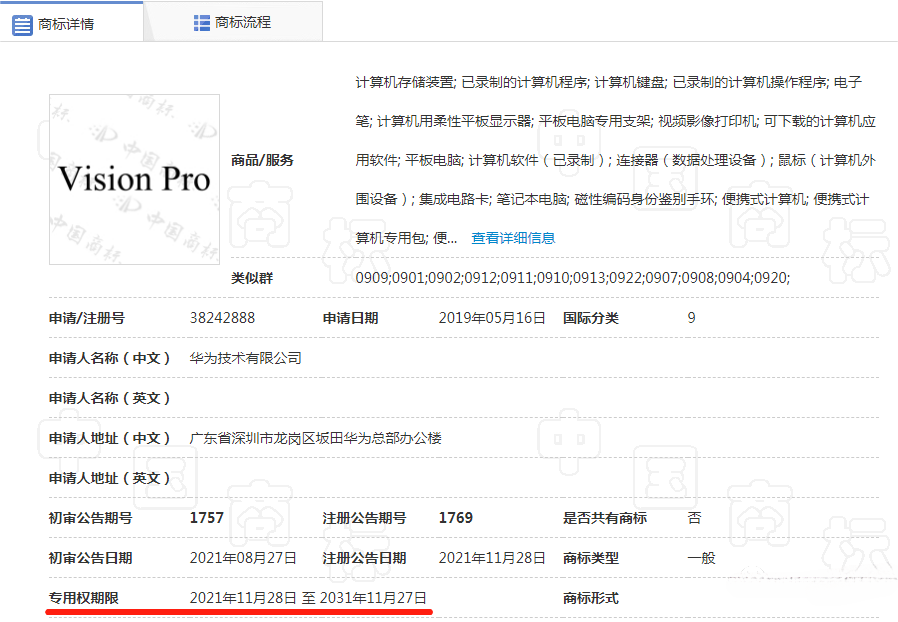Viewport: 898px width, 622px height.
Task: Click the 类似群 codes starting with 0909
Action: click(573, 278)
